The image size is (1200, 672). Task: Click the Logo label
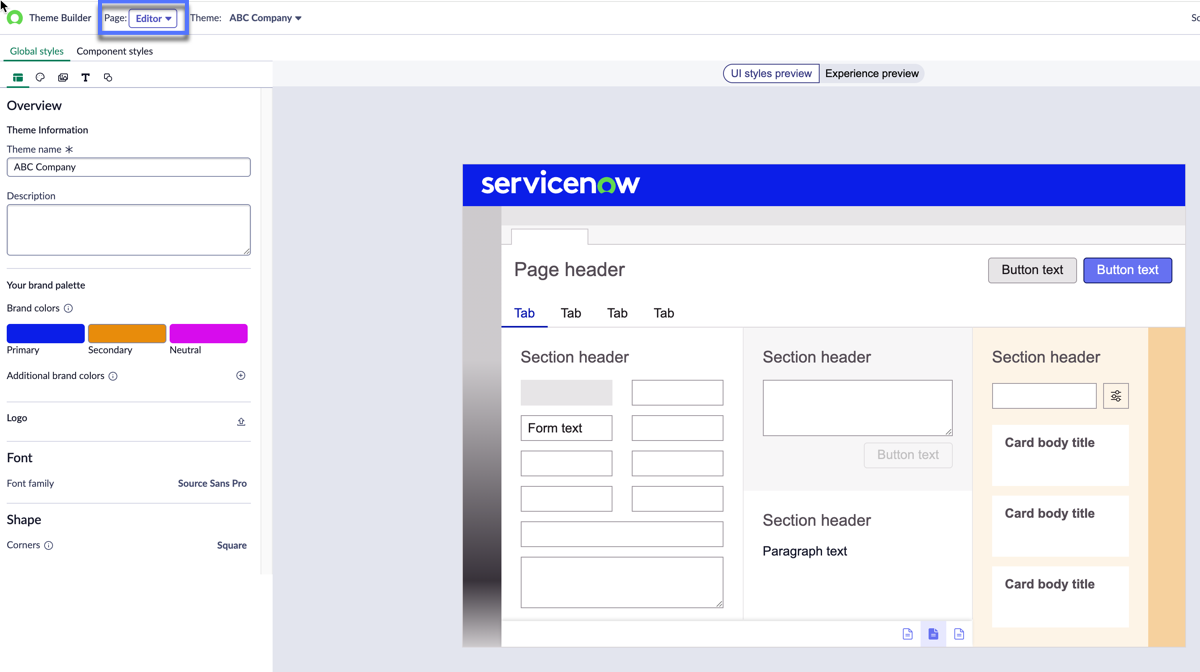tap(17, 418)
